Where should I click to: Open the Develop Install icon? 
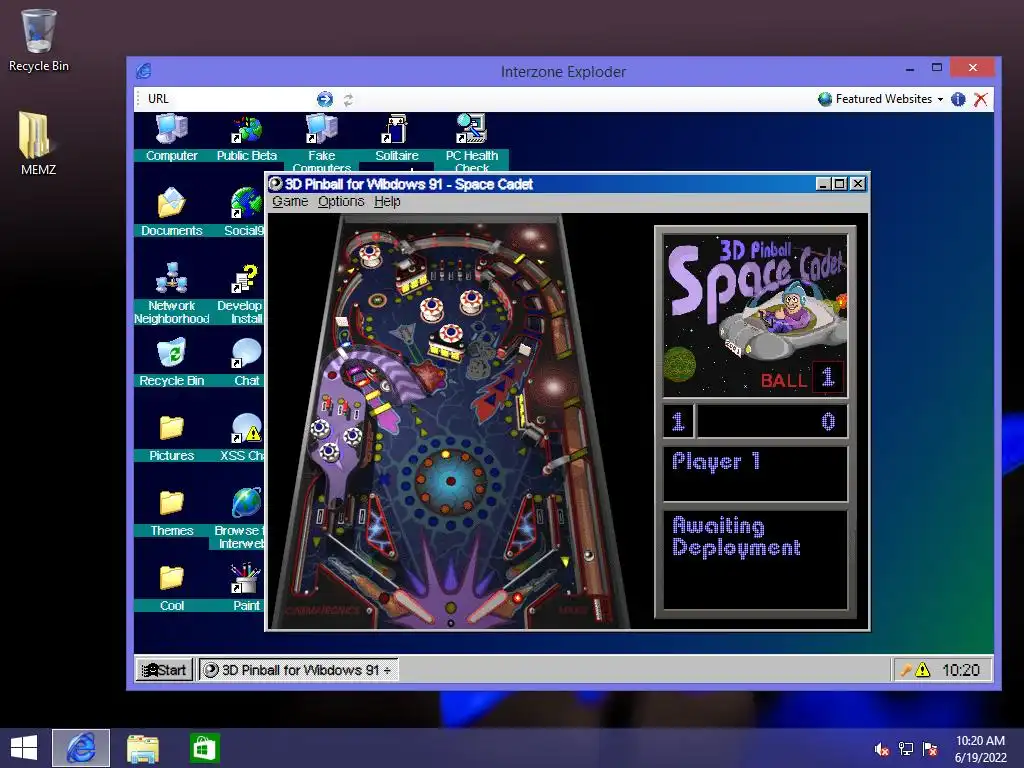246,279
